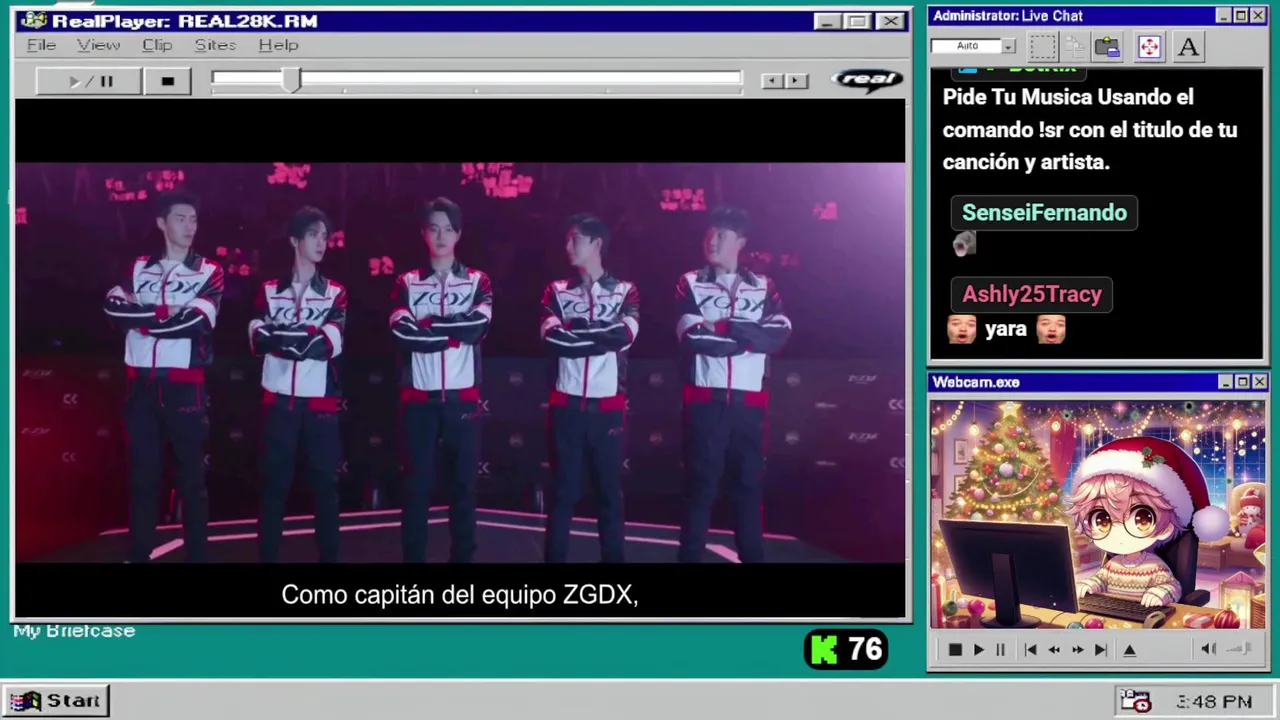1280x720 pixels.
Task: Click the 'yara' chat message
Action: (1006, 329)
